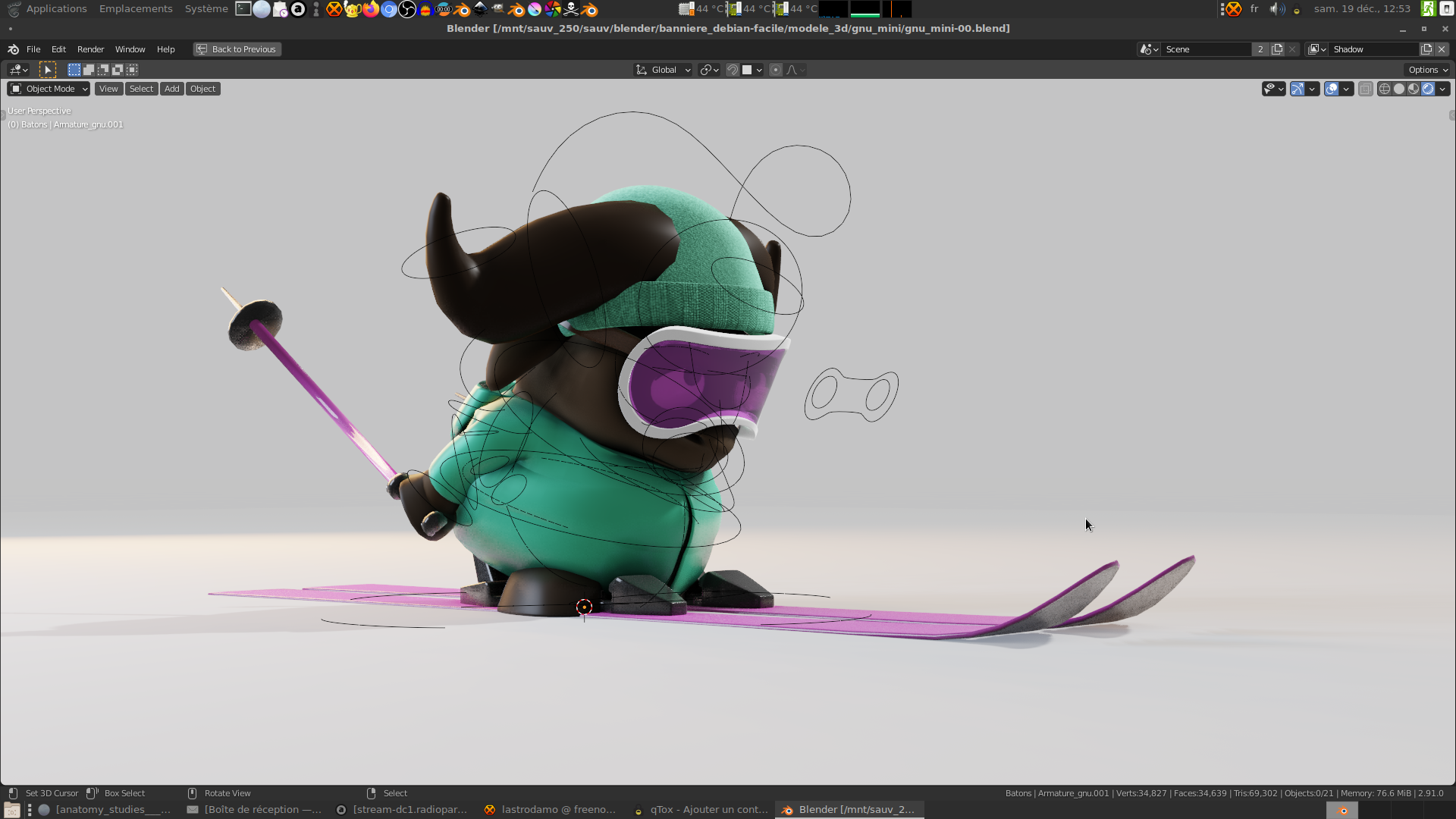Viewport: 1456px width, 819px height.
Task: Toggle proportional editing
Action: [776, 70]
